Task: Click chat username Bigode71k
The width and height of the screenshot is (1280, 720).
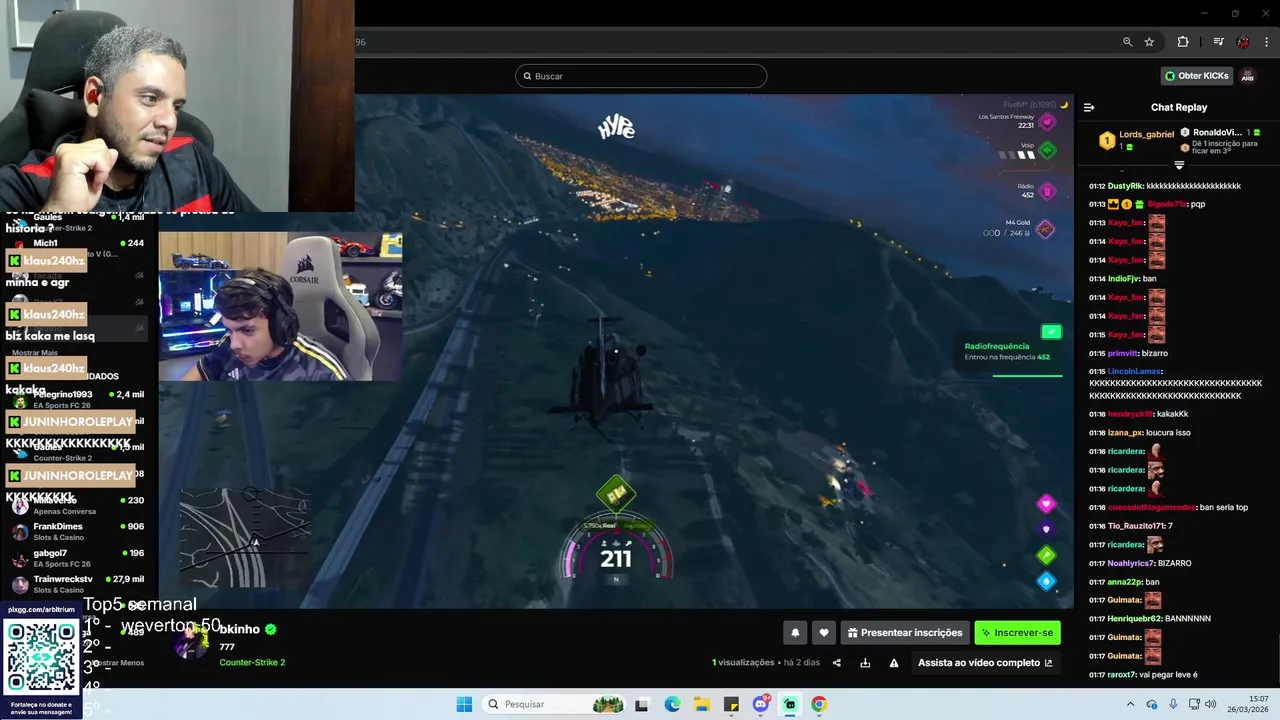Action: pos(1167,204)
